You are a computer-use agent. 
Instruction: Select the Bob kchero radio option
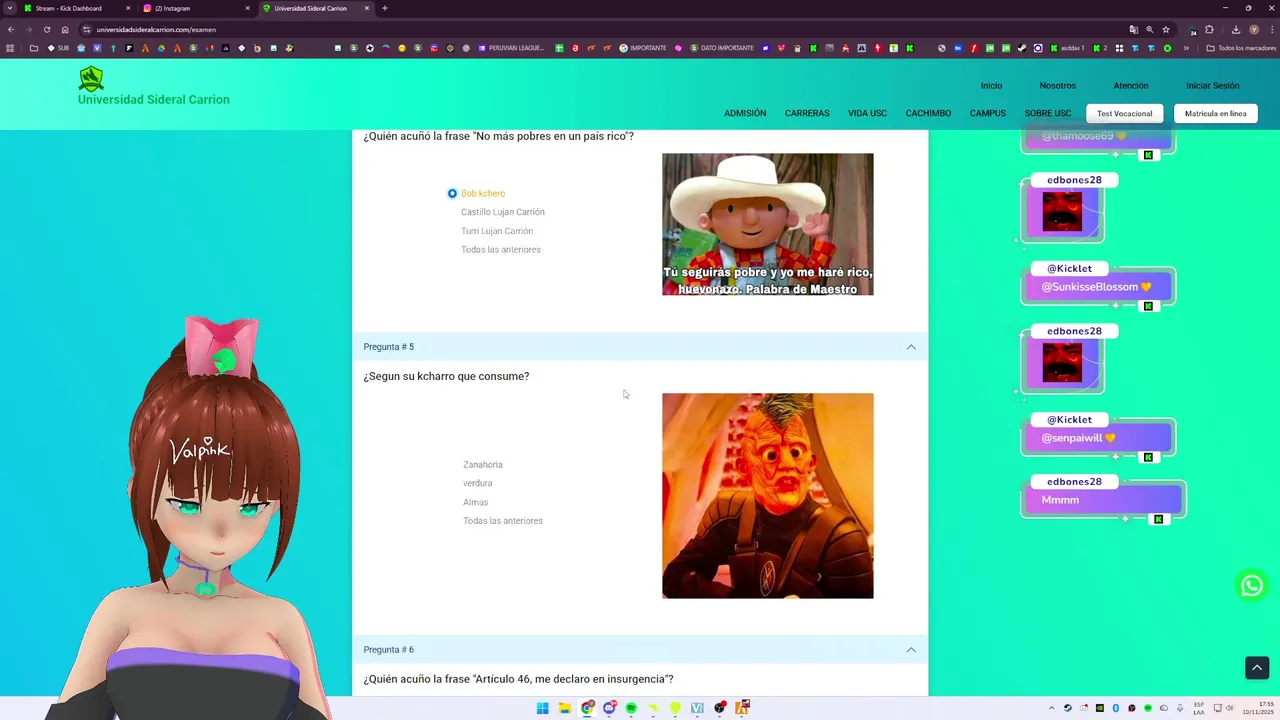452,193
